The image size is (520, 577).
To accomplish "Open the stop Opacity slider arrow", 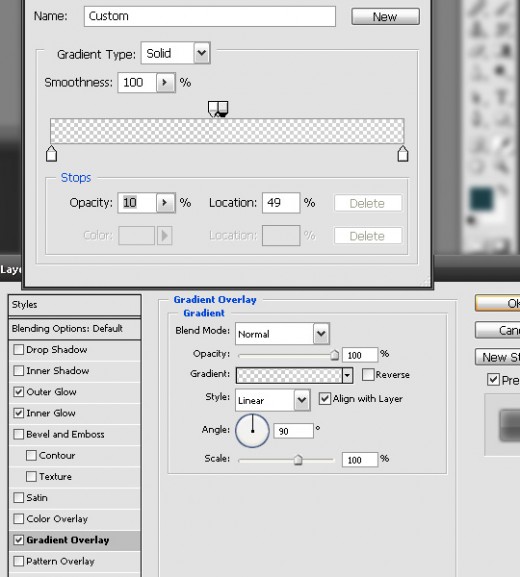I will pos(165,202).
